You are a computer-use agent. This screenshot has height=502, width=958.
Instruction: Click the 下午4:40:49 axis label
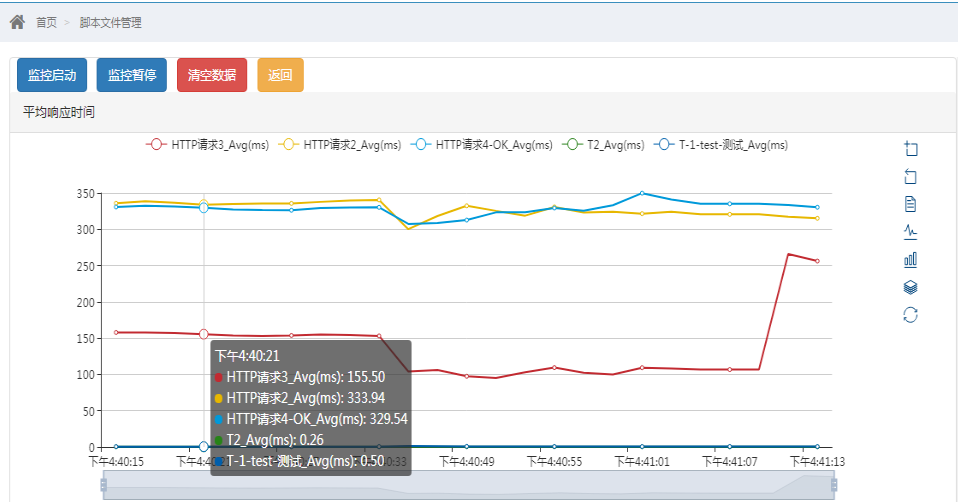tap(467, 462)
